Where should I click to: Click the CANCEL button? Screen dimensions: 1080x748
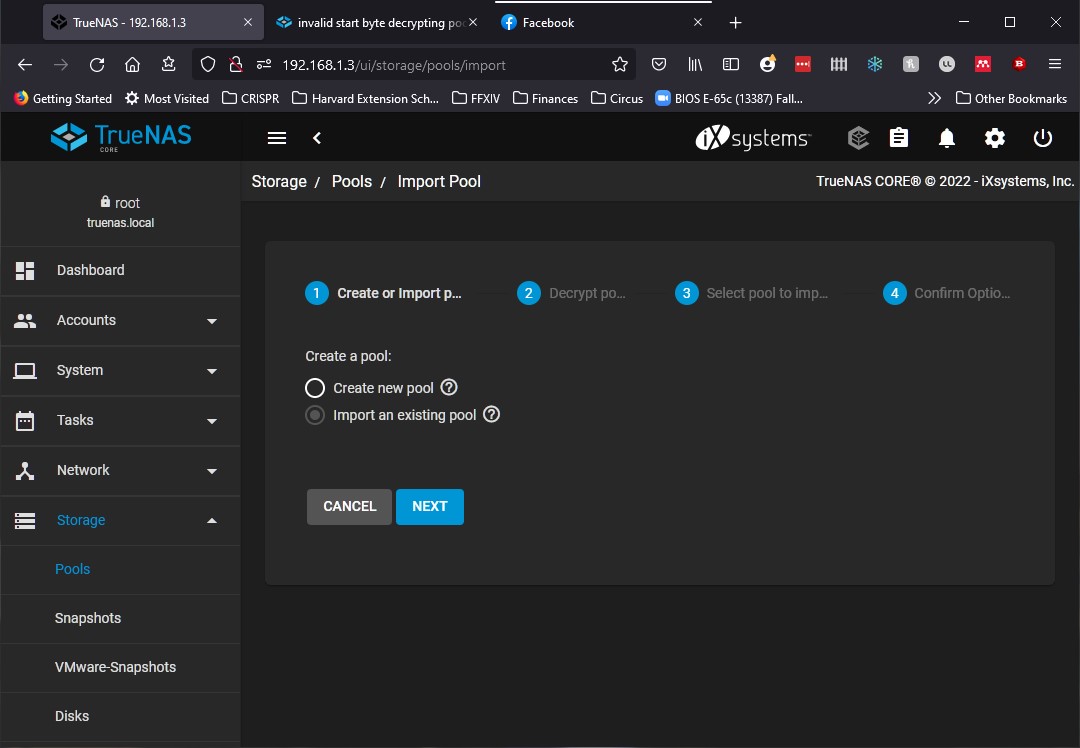point(349,506)
